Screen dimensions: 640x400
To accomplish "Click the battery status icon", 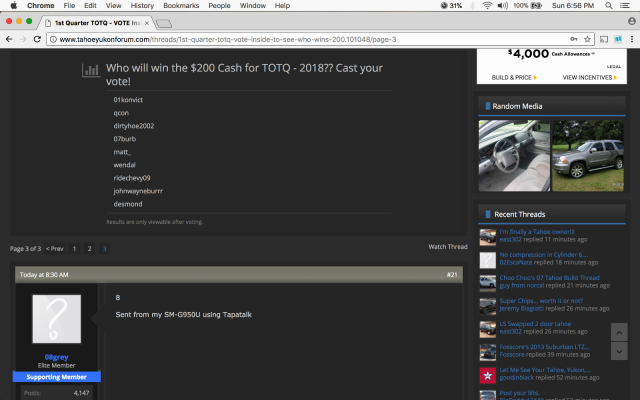I will click(x=536, y=5).
